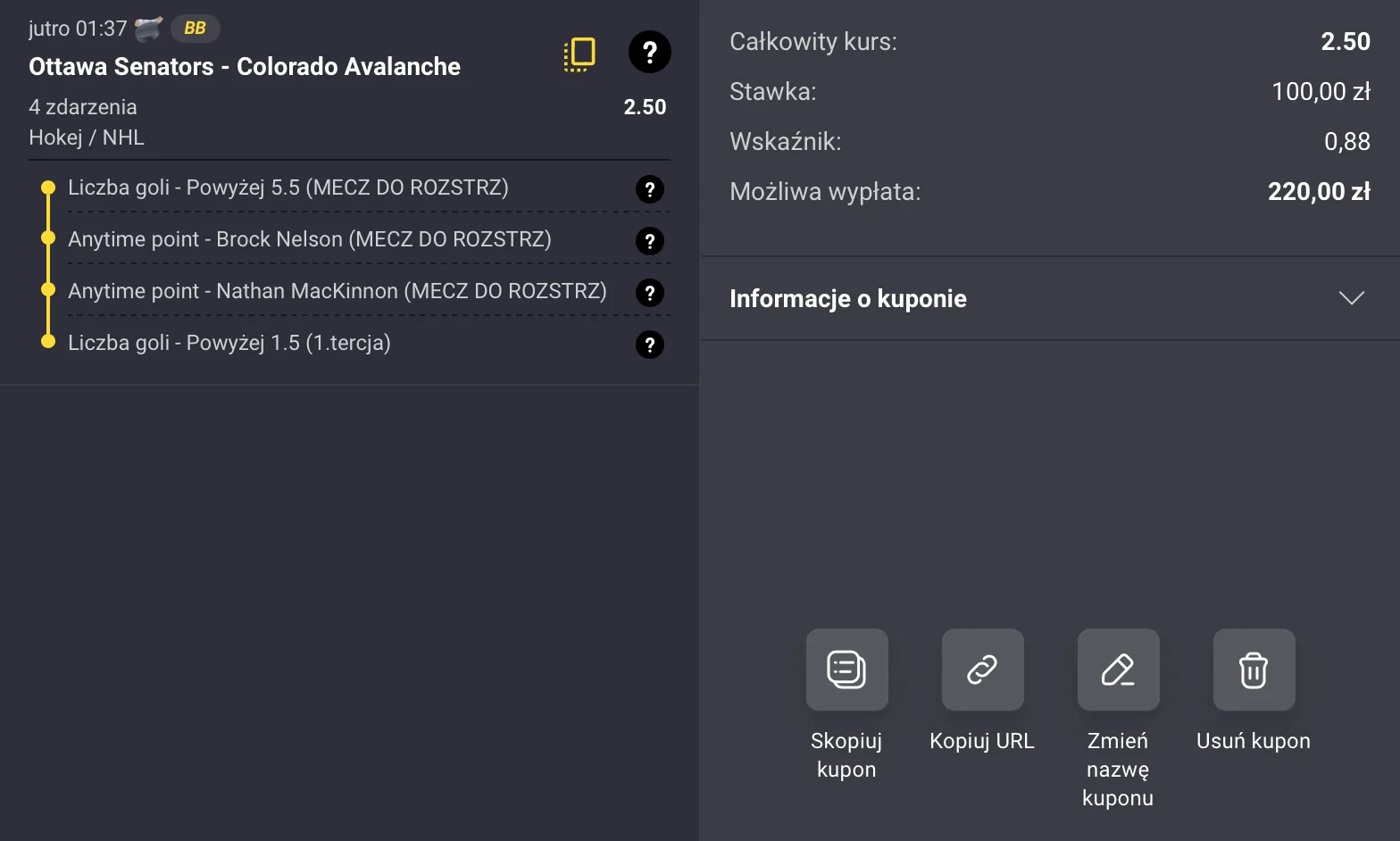The height and width of the screenshot is (841, 1400).
Task: Expand the Informacje o kuponie section
Action: coord(848,298)
